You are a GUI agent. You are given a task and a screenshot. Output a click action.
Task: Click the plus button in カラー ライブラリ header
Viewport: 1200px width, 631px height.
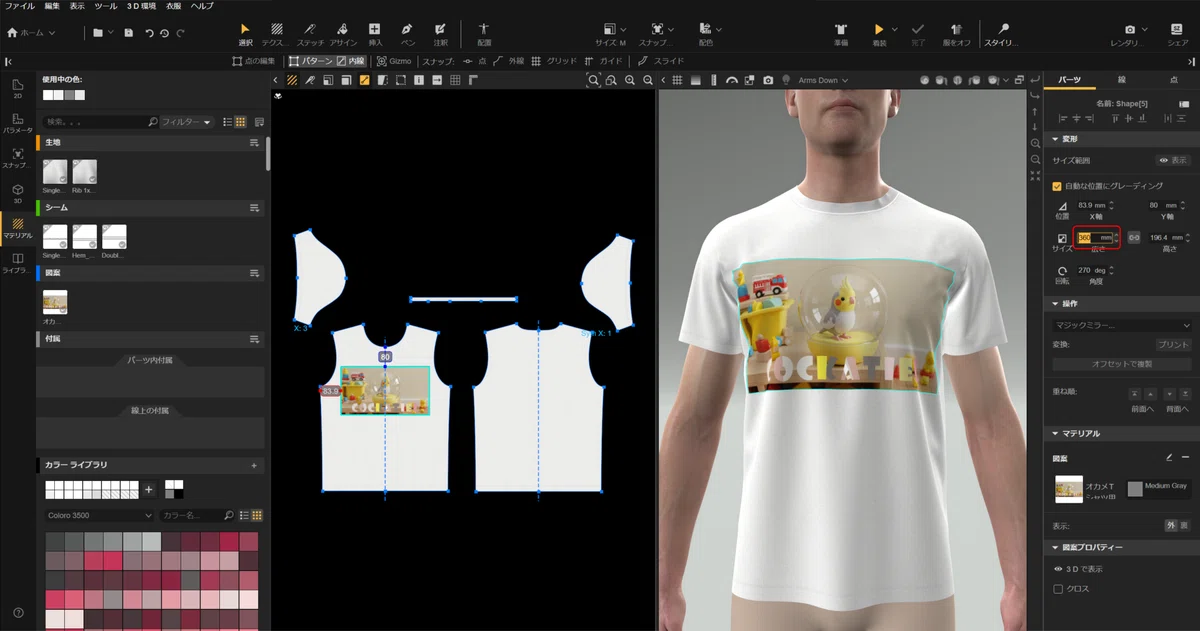(x=254, y=465)
